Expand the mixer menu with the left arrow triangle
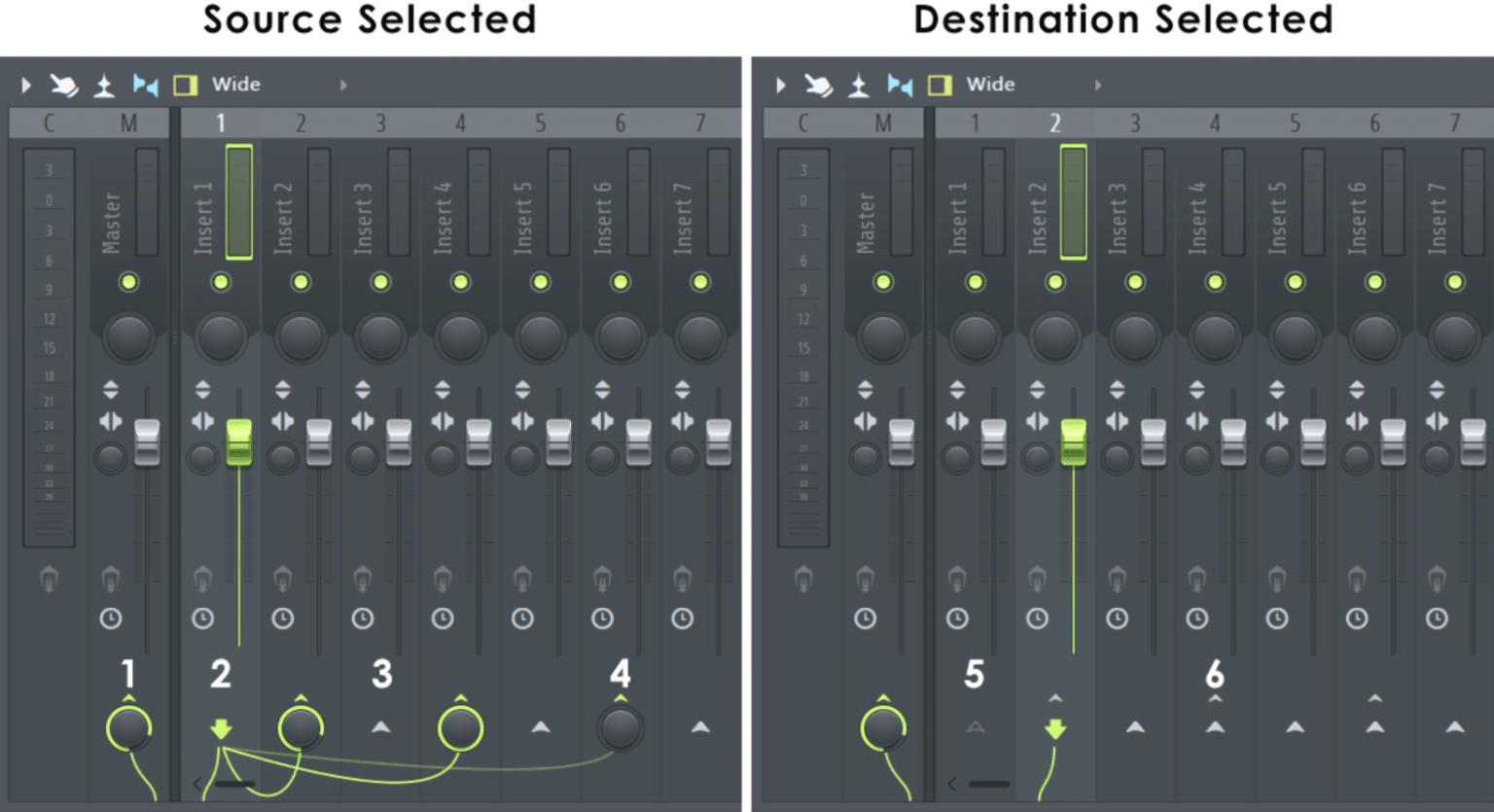This screenshot has height=812, width=1494. click(x=26, y=85)
